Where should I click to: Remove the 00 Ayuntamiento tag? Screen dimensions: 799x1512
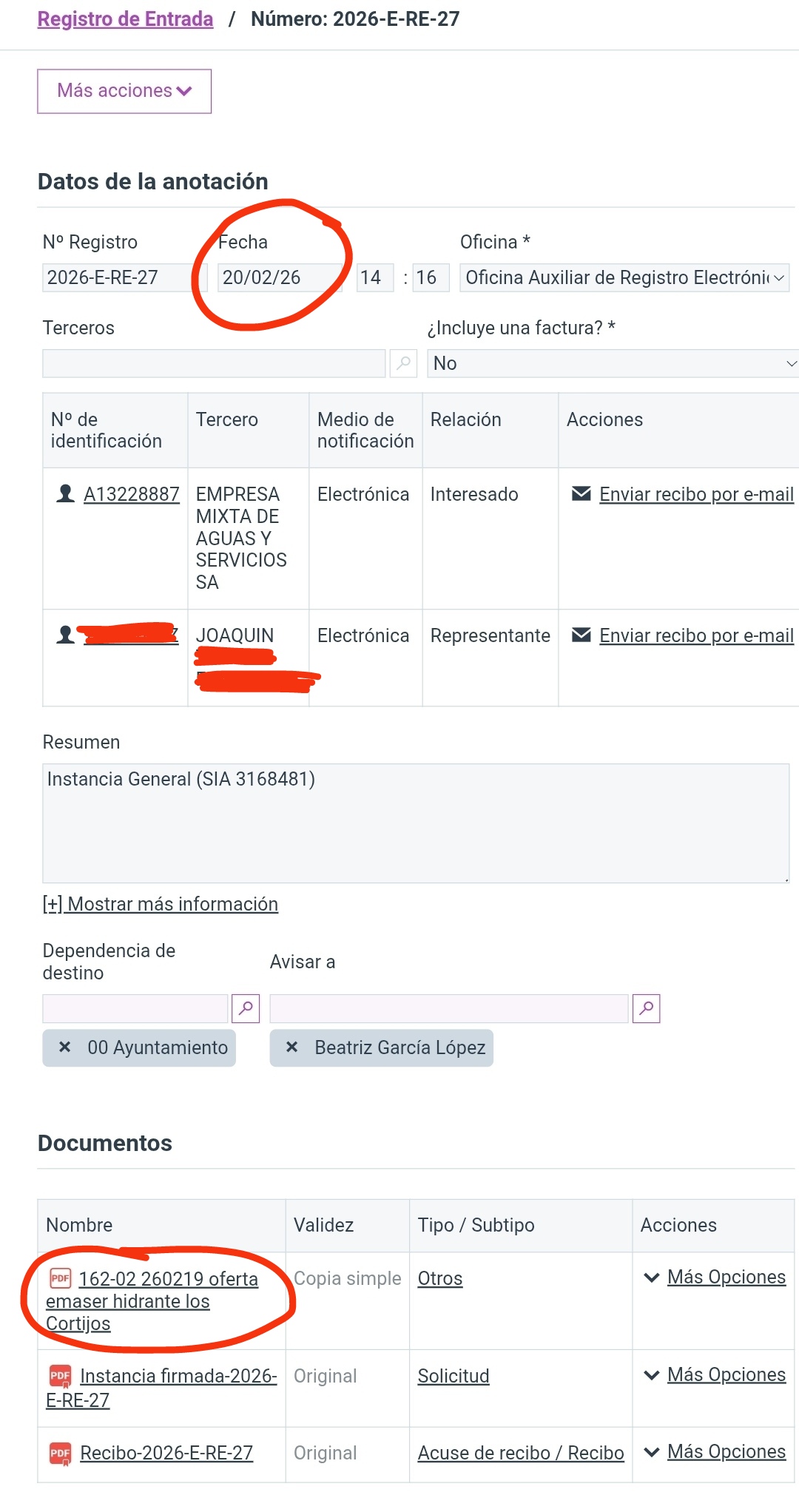(65, 1047)
